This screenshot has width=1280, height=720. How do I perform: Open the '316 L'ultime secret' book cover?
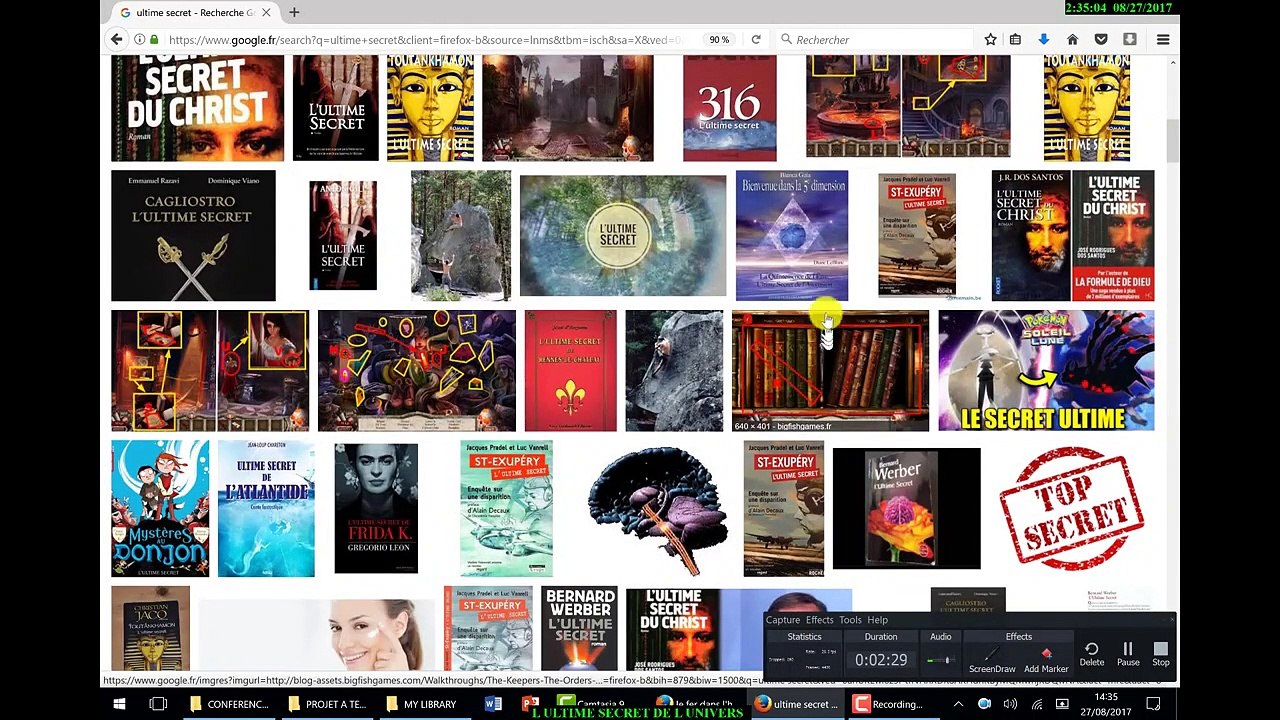pyautogui.click(x=729, y=108)
